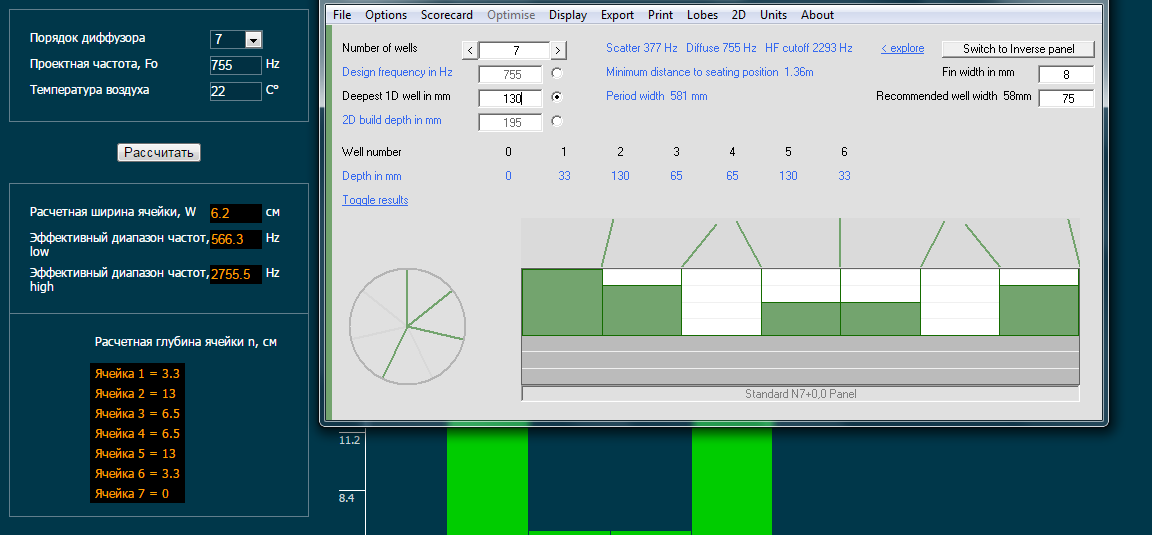Screen dimensions: 1152x535
Task: Click the Toggle results link
Action: 375,200
